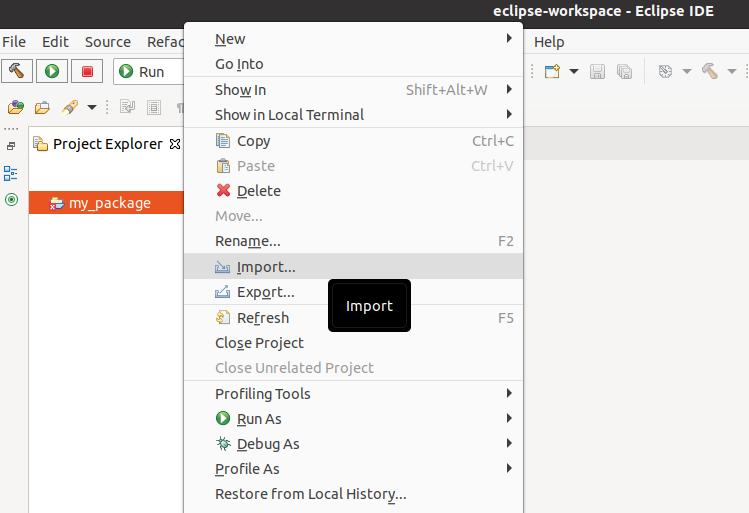
Task: Click the Outline view icon in left strip
Action: coord(11,173)
